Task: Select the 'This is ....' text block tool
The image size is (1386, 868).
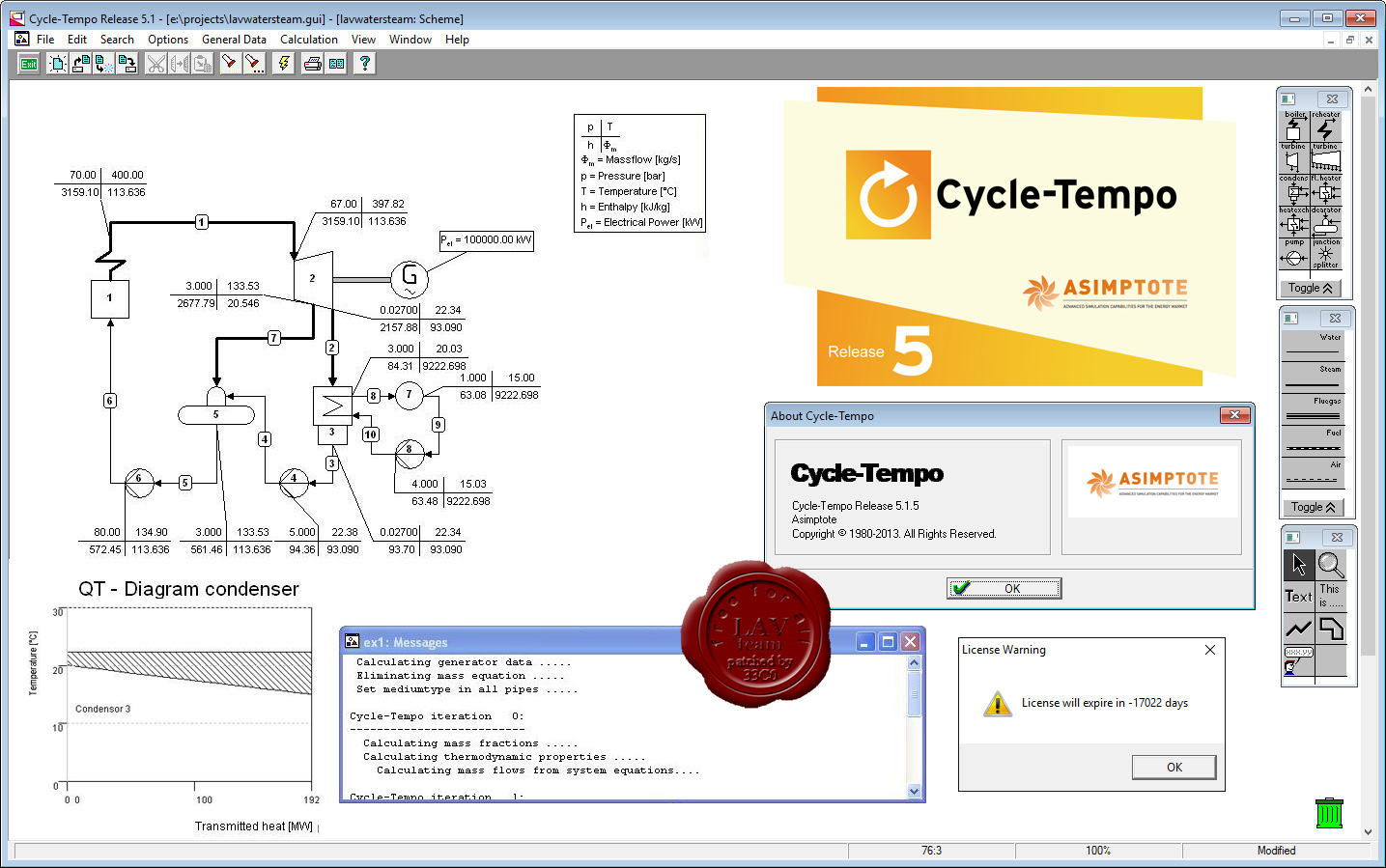Action: pyautogui.click(x=1331, y=597)
